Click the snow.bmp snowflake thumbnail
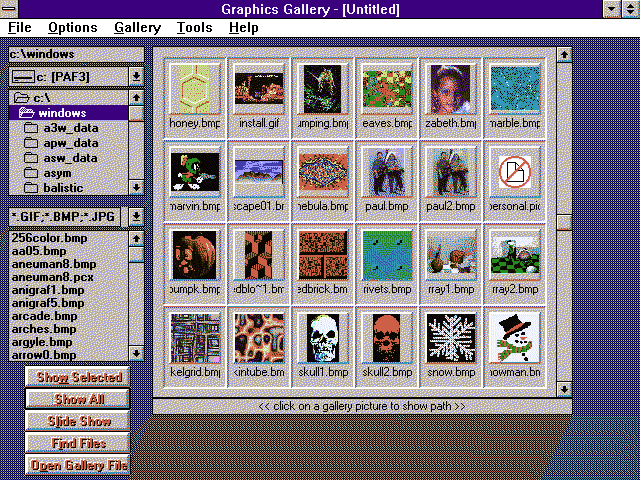This screenshot has width=640, height=480. click(451, 340)
